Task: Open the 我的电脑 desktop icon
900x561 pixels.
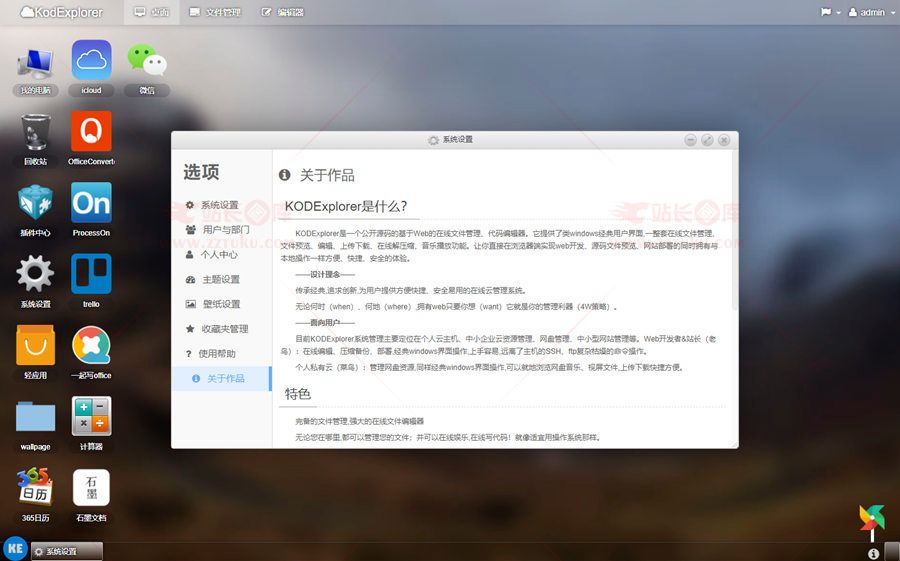Action: 35,69
